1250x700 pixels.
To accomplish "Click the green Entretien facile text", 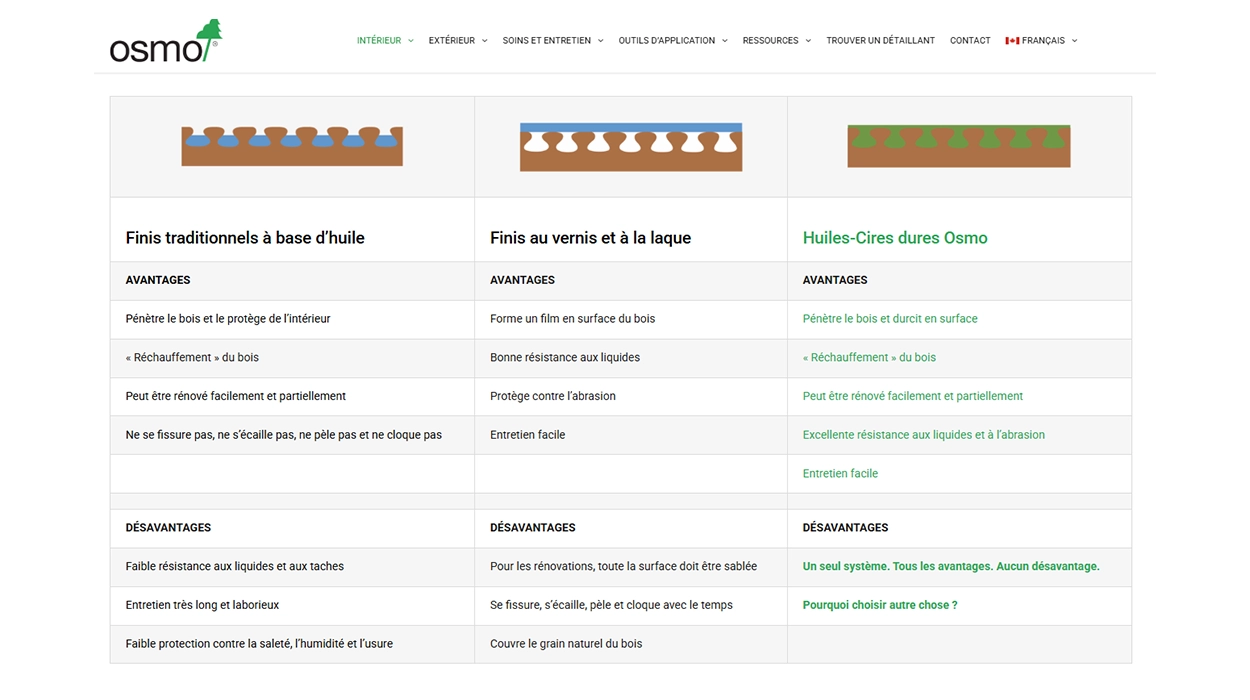I will pos(840,474).
